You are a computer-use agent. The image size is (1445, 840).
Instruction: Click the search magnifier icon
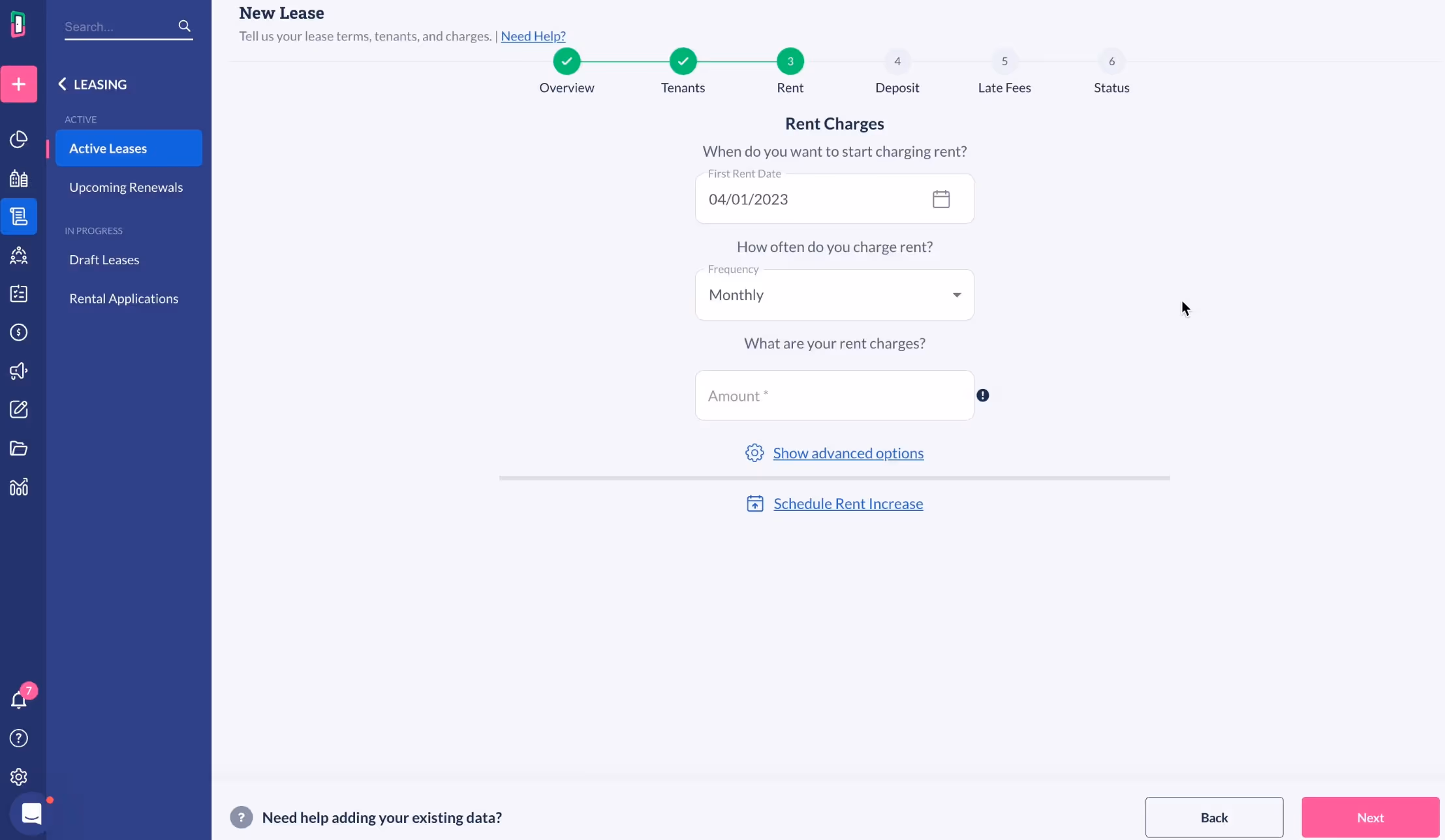tap(185, 26)
